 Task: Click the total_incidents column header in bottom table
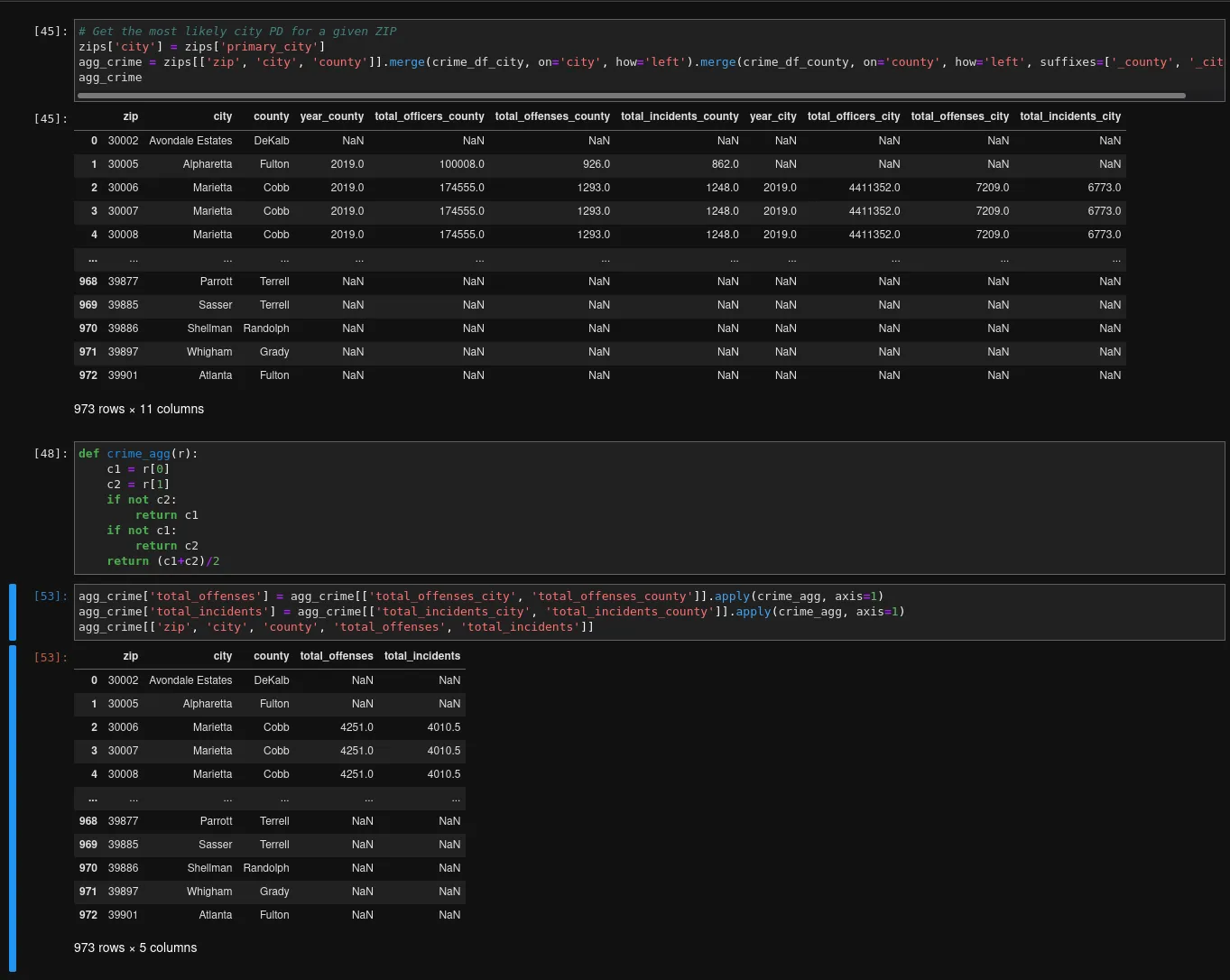pos(421,656)
